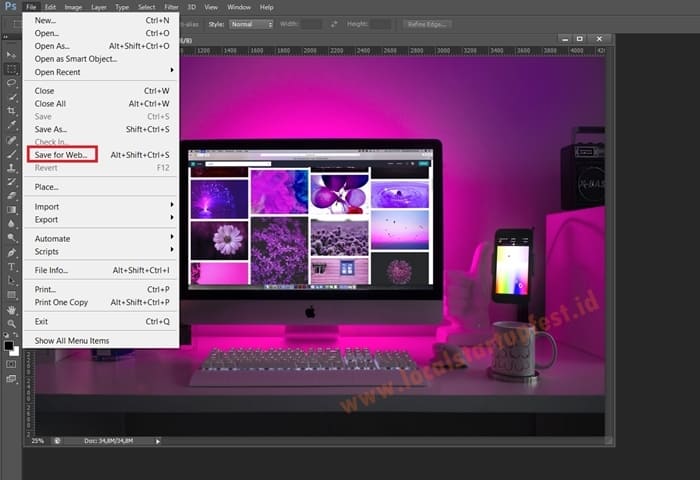This screenshot has height=480, width=700.
Task: Select the Zoom tool
Action: [x=11, y=323]
